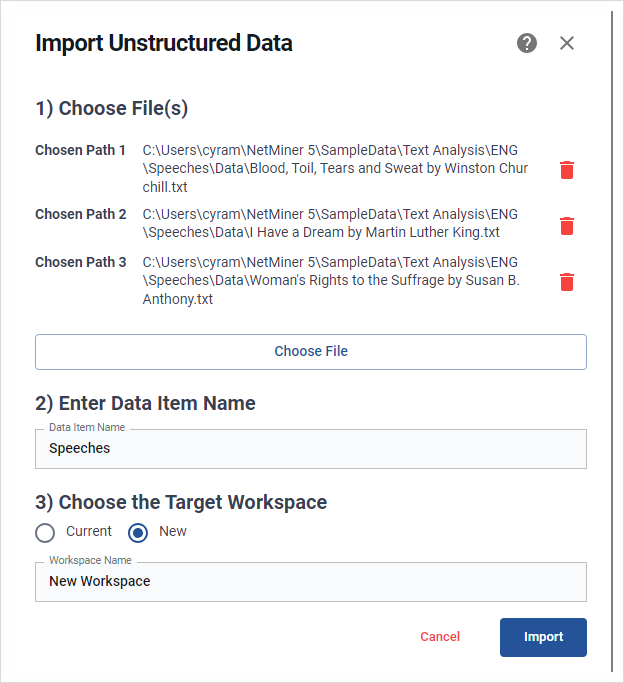624x683 pixels.
Task: Click the Martin Luther King file path text
Action: pos(330,223)
